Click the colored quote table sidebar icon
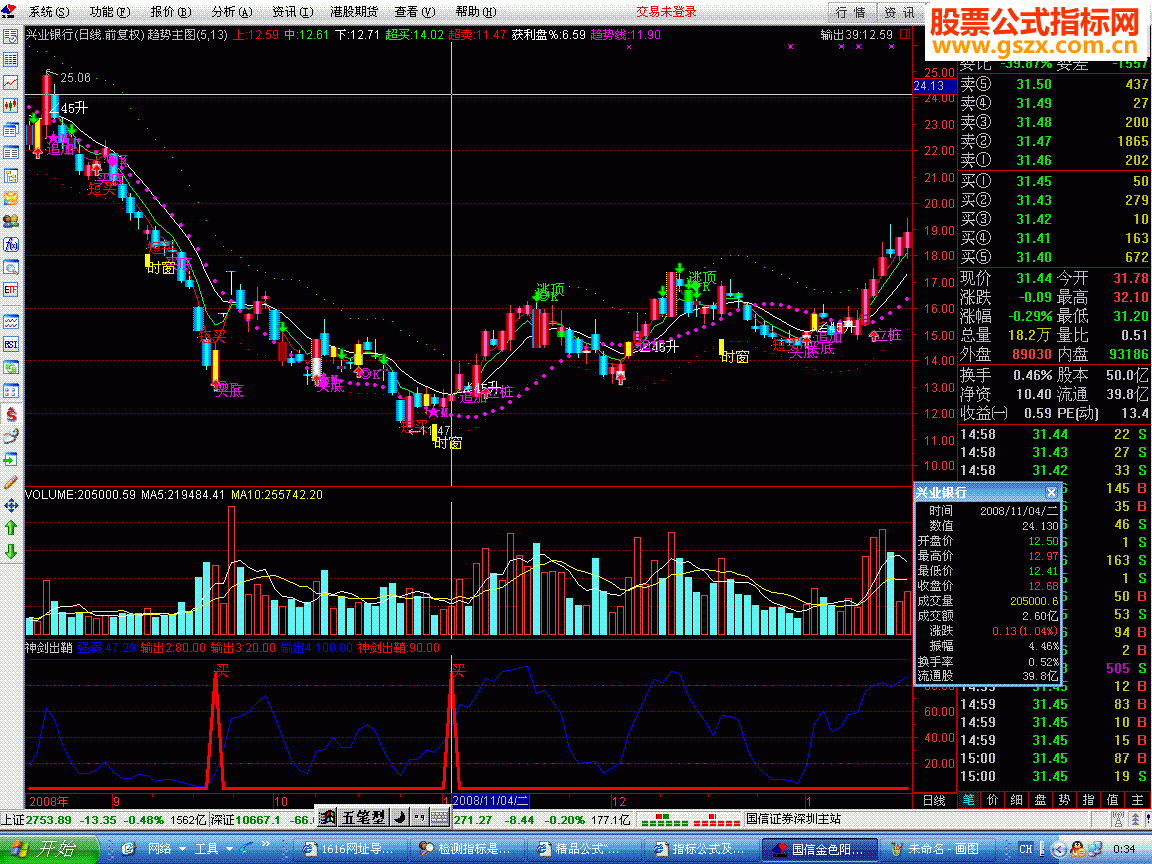This screenshot has width=1152, height=864. [x=11, y=59]
